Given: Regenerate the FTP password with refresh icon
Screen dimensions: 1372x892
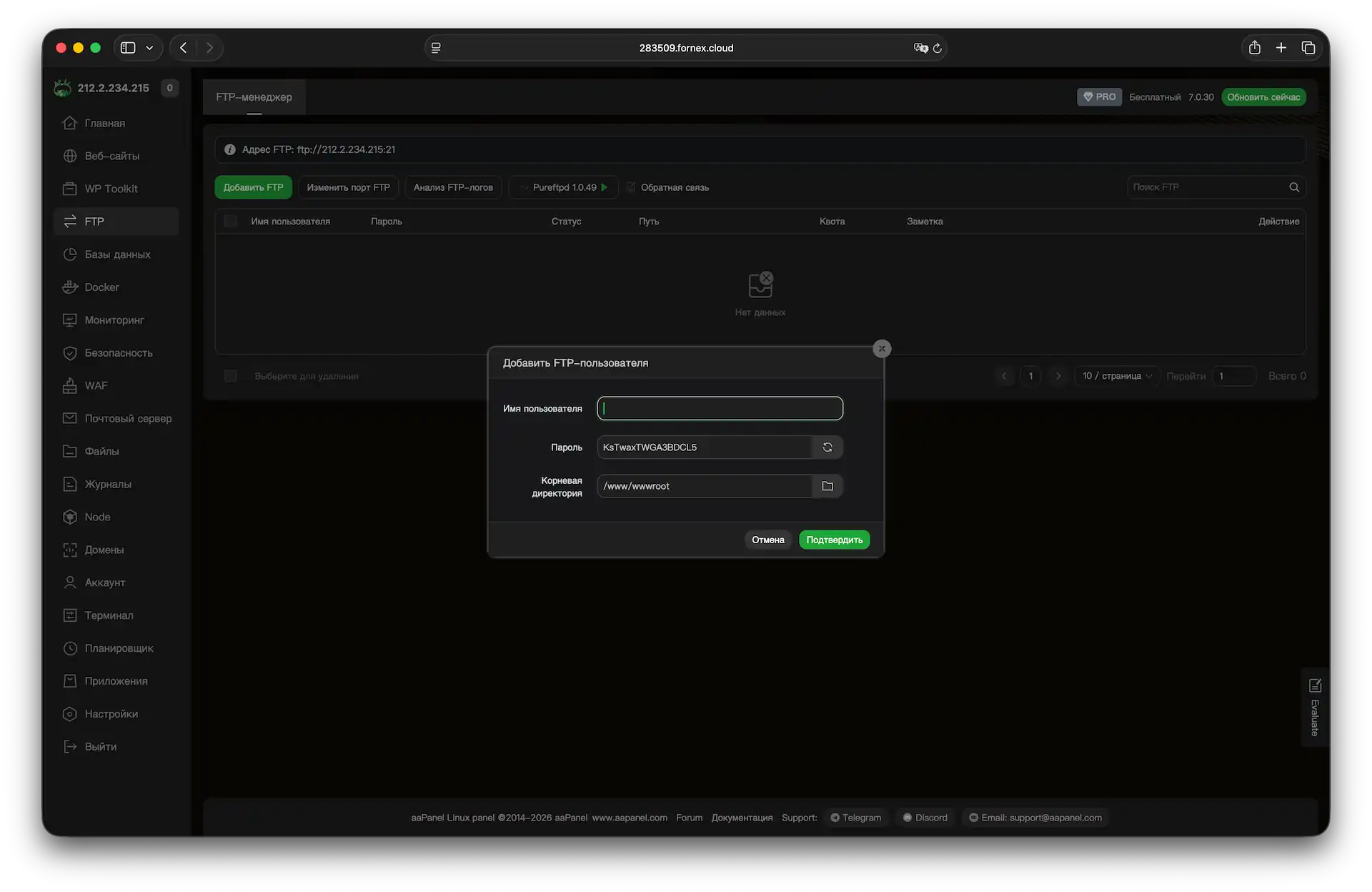Looking at the screenshot, I should pos(827,447).
